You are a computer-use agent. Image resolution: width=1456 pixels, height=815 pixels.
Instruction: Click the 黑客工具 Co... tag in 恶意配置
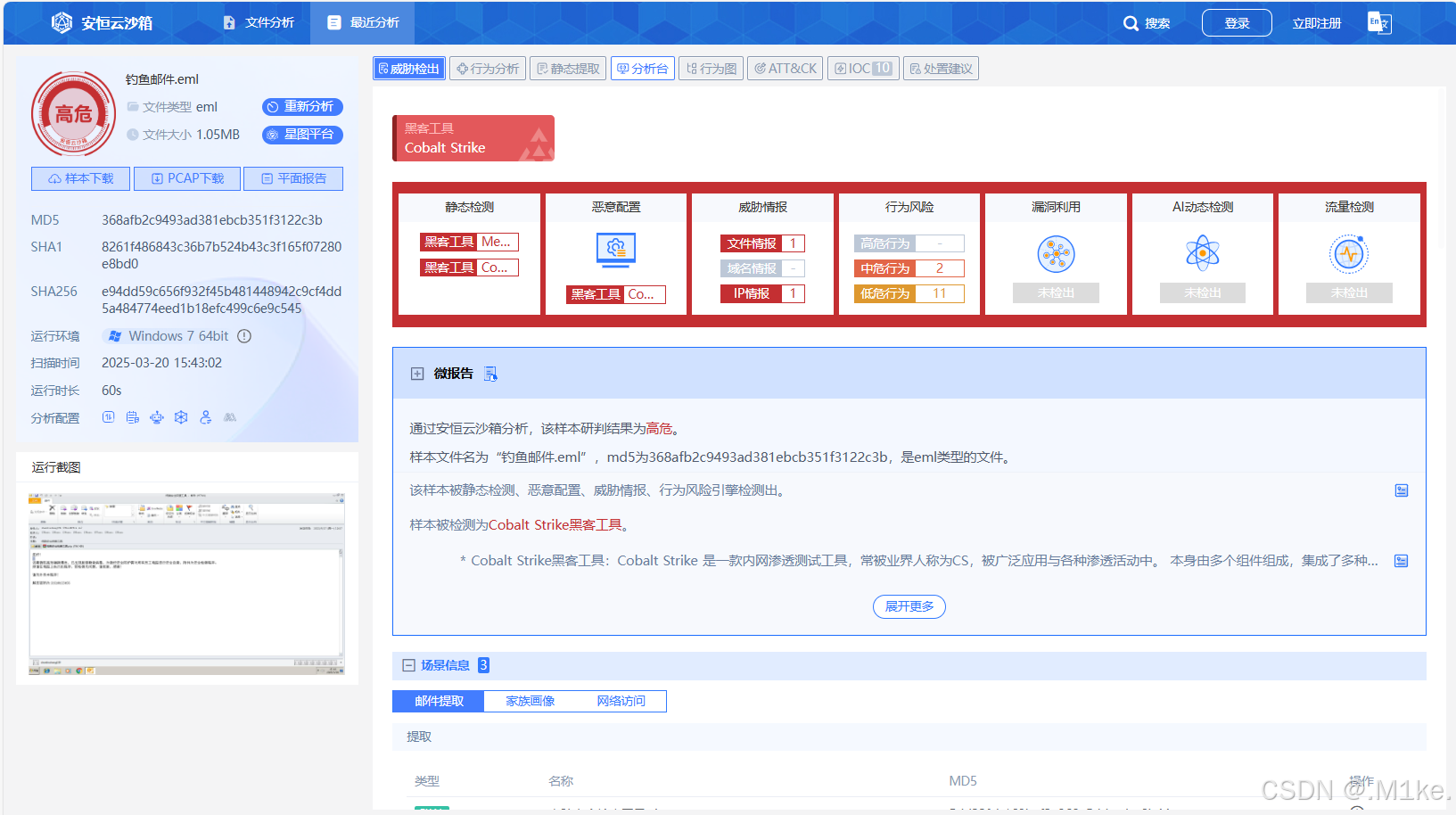point(616,294)
